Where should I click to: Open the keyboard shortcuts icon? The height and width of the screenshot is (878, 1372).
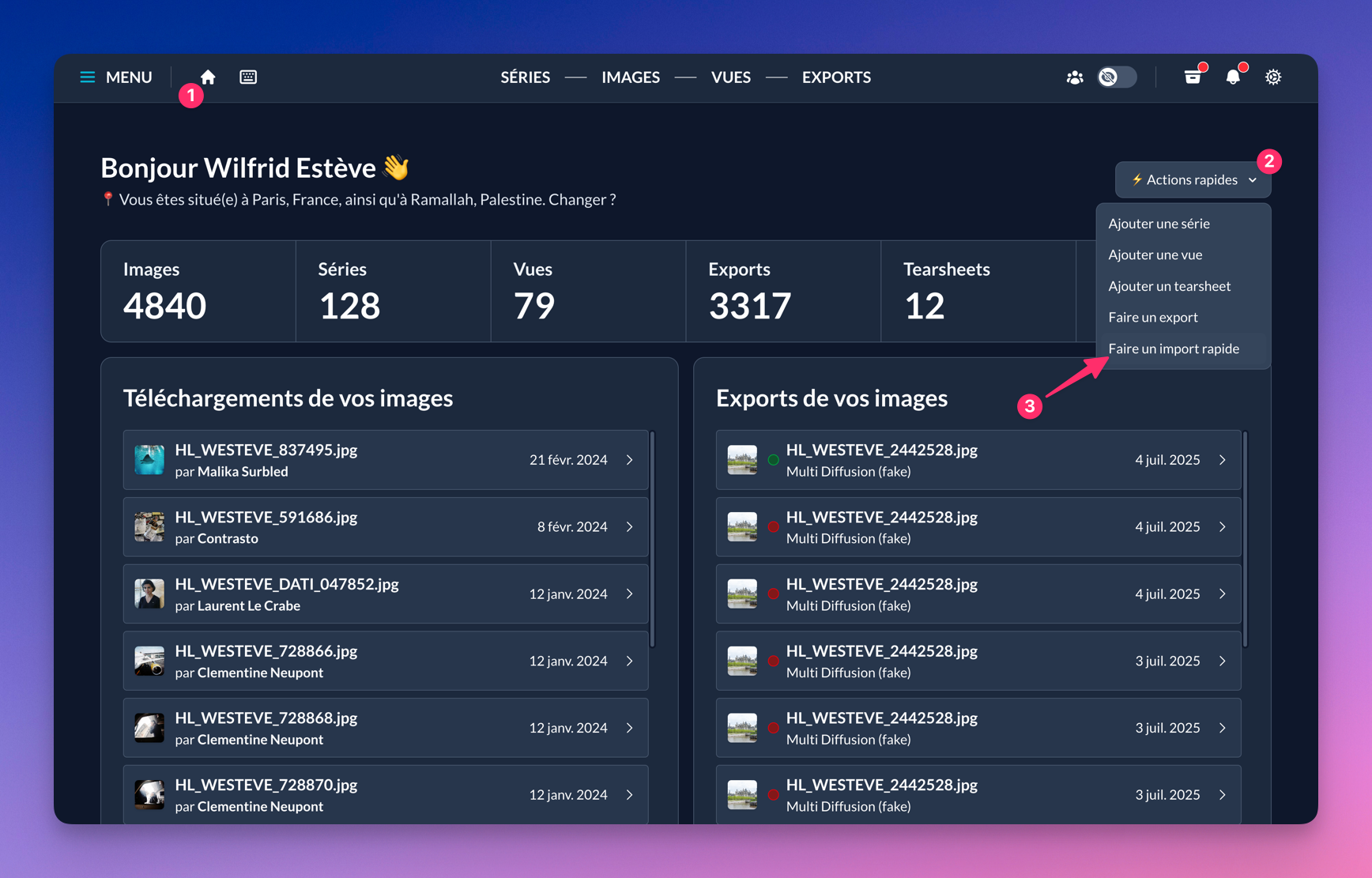tap(248, 77)
